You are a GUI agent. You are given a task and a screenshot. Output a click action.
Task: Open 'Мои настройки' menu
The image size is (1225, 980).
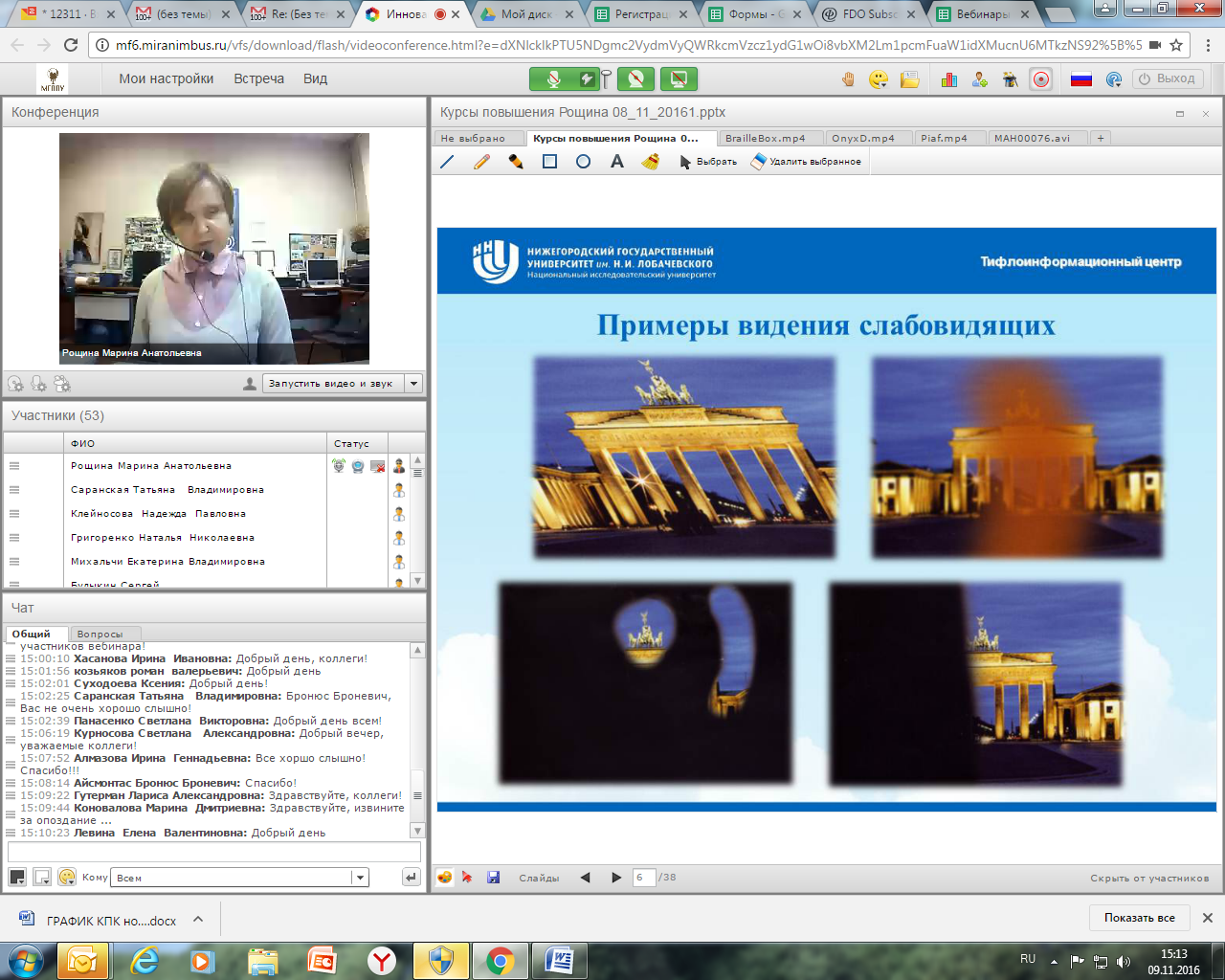[167, 78]
